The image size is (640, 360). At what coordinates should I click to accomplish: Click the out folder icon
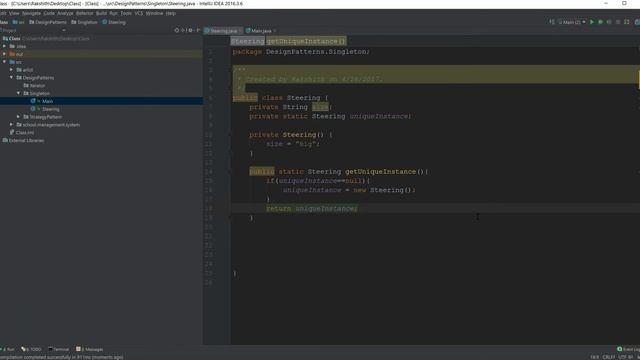click(x=12, y=54)
